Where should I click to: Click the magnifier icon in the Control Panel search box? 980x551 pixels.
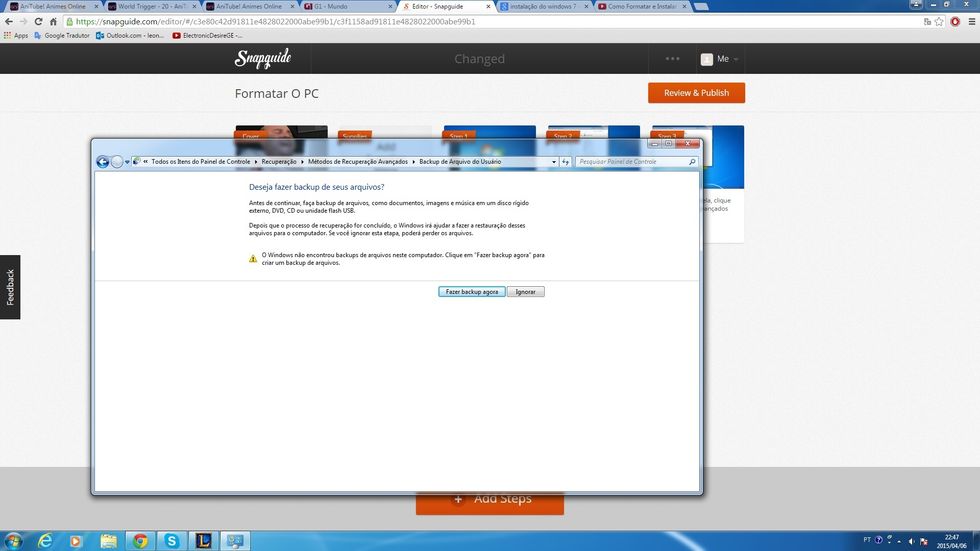(x=692, y=162)
